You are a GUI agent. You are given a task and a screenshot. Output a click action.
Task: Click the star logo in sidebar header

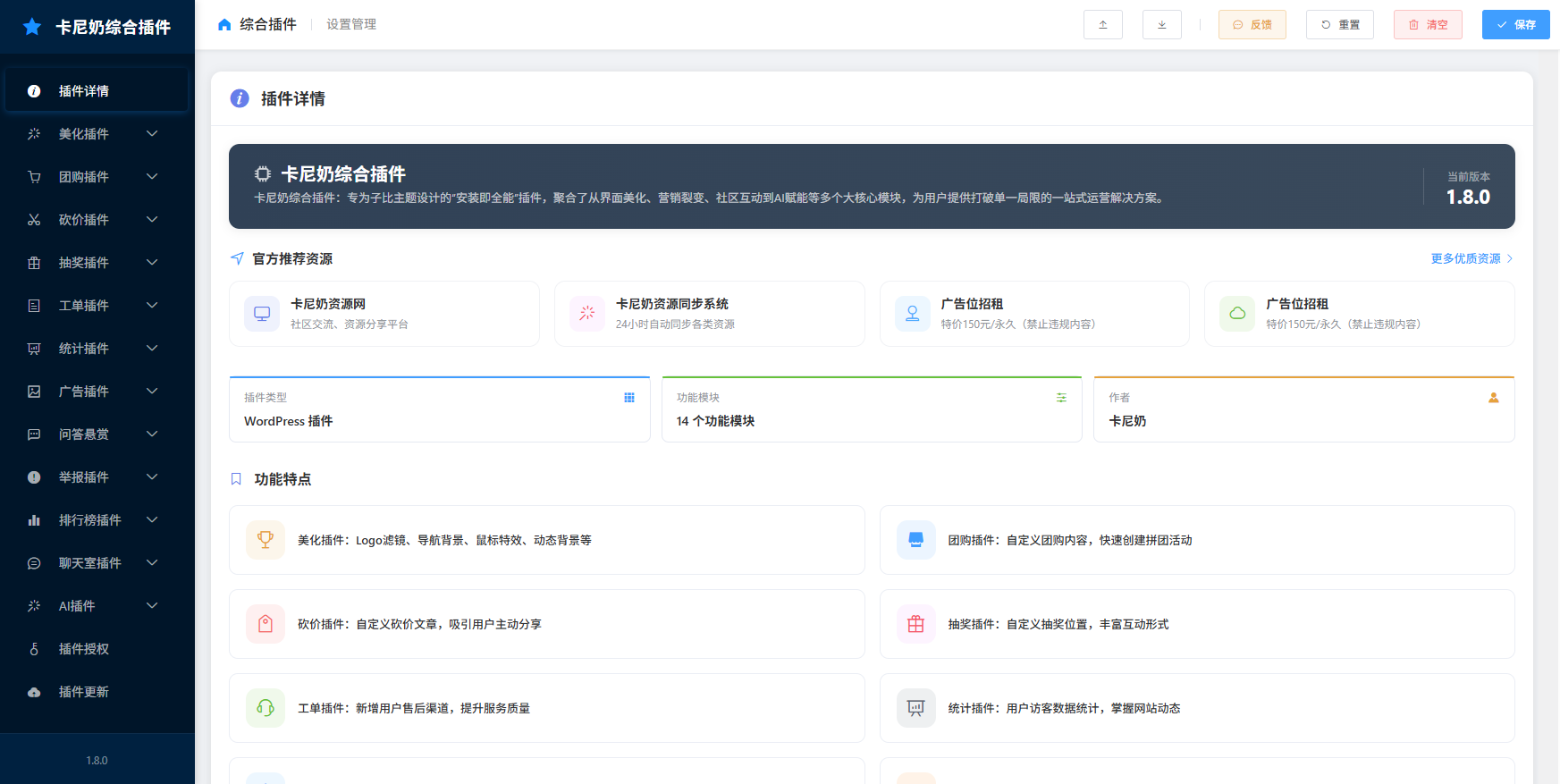pos(32,27)
